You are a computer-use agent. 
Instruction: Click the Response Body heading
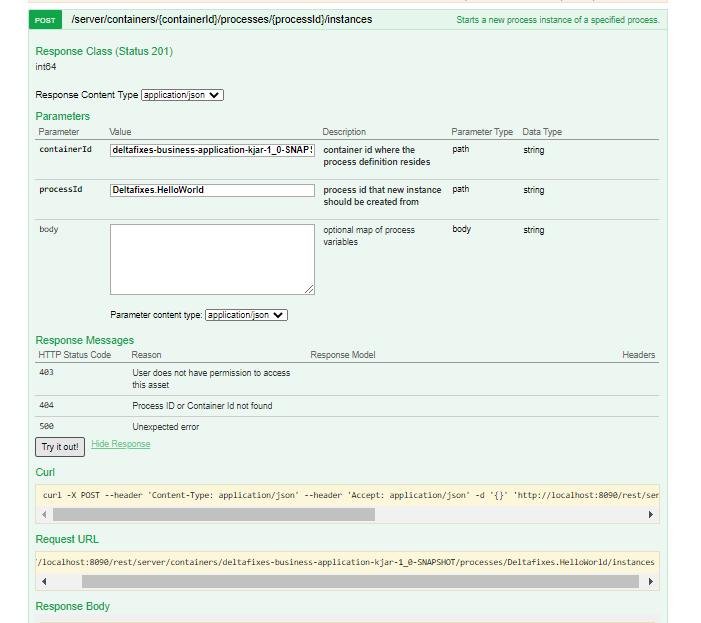click(x=73, y=606)
